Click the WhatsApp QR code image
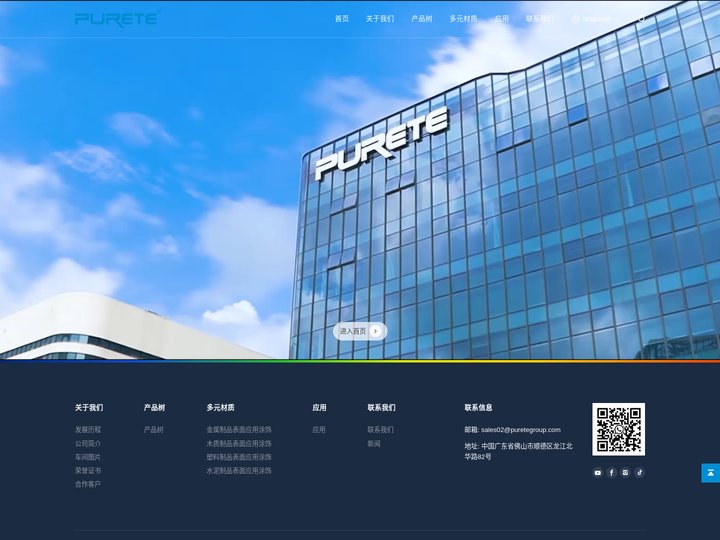Screen dimensions: 720x540 (x=619, y=429)
